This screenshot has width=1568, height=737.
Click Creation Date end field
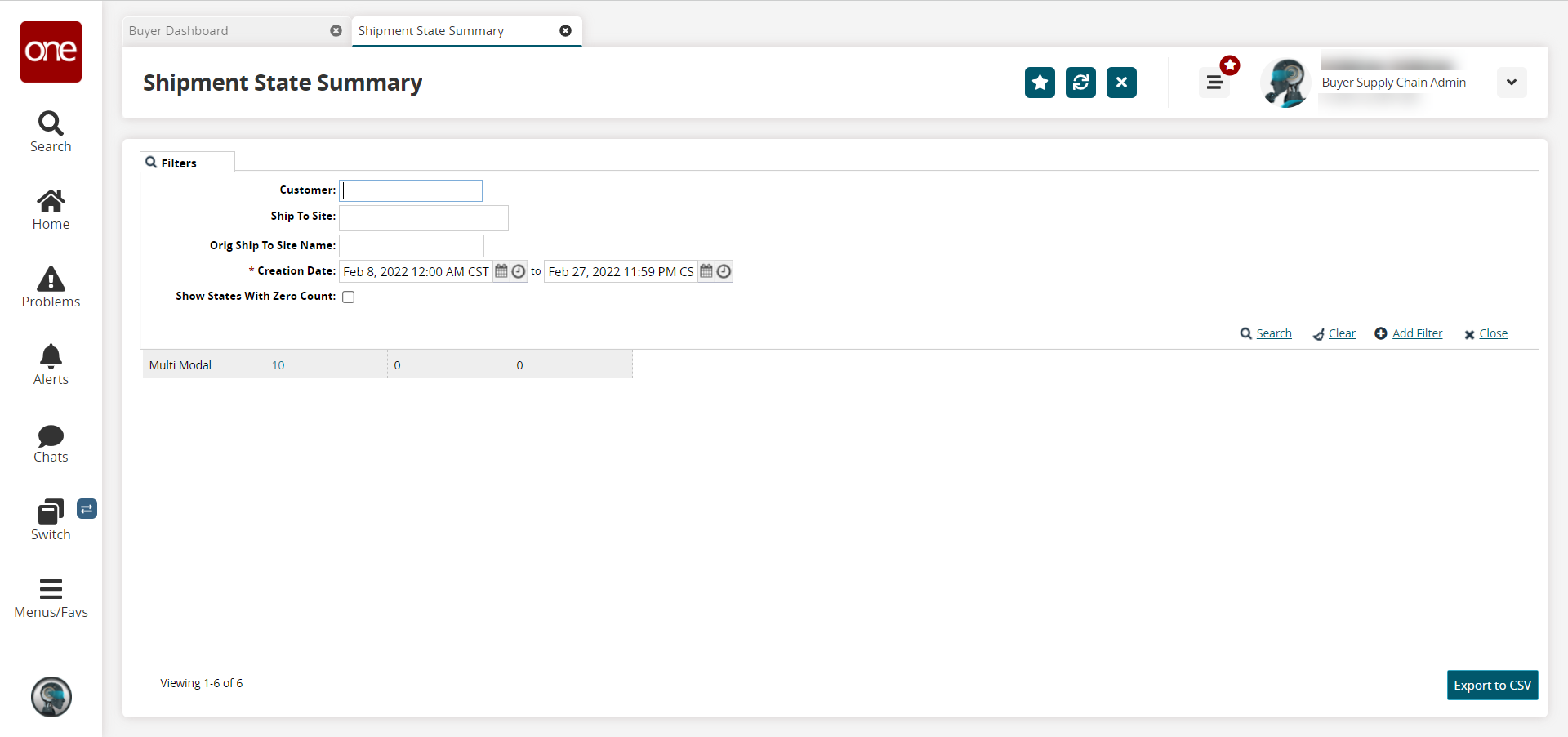click(x=621, y=271)
